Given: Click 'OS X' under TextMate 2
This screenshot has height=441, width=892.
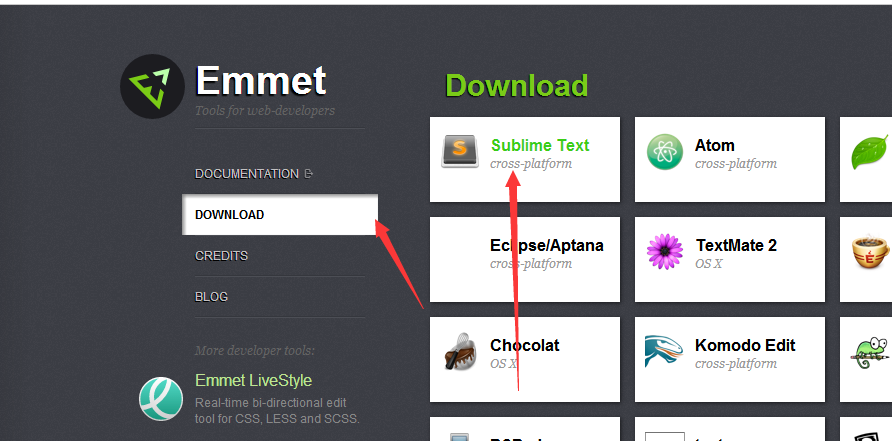Looking at the screenshot, I should point(708,264).
